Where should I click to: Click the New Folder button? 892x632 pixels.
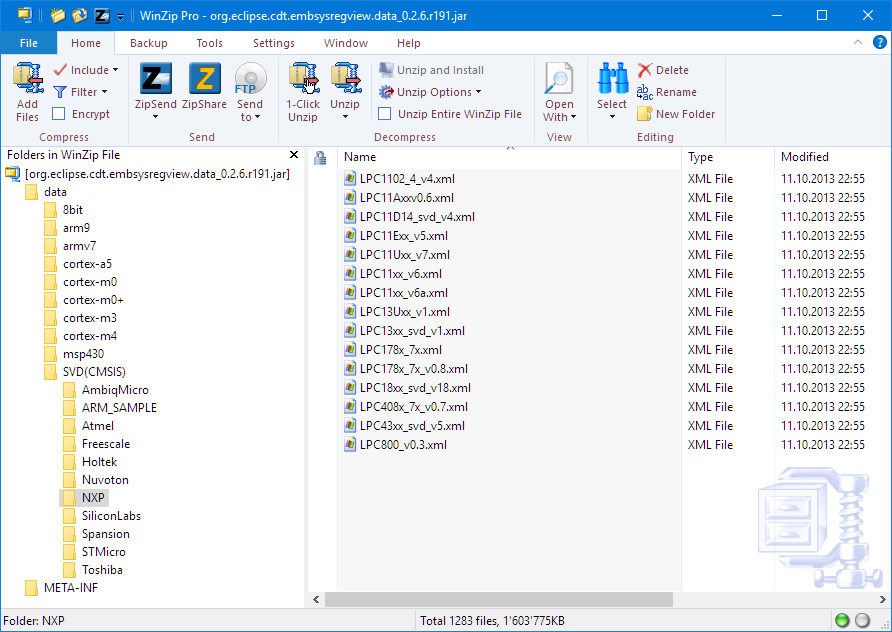(x=677, y=114)
